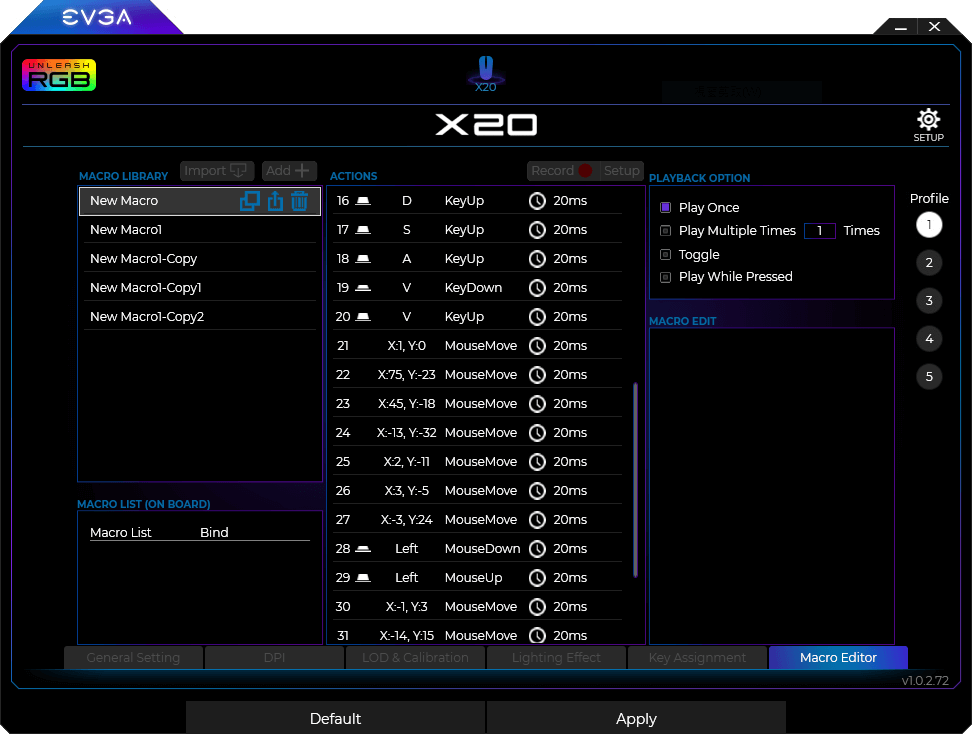
Task: Open the SETUP gear icon
Action: pos(928,125)
